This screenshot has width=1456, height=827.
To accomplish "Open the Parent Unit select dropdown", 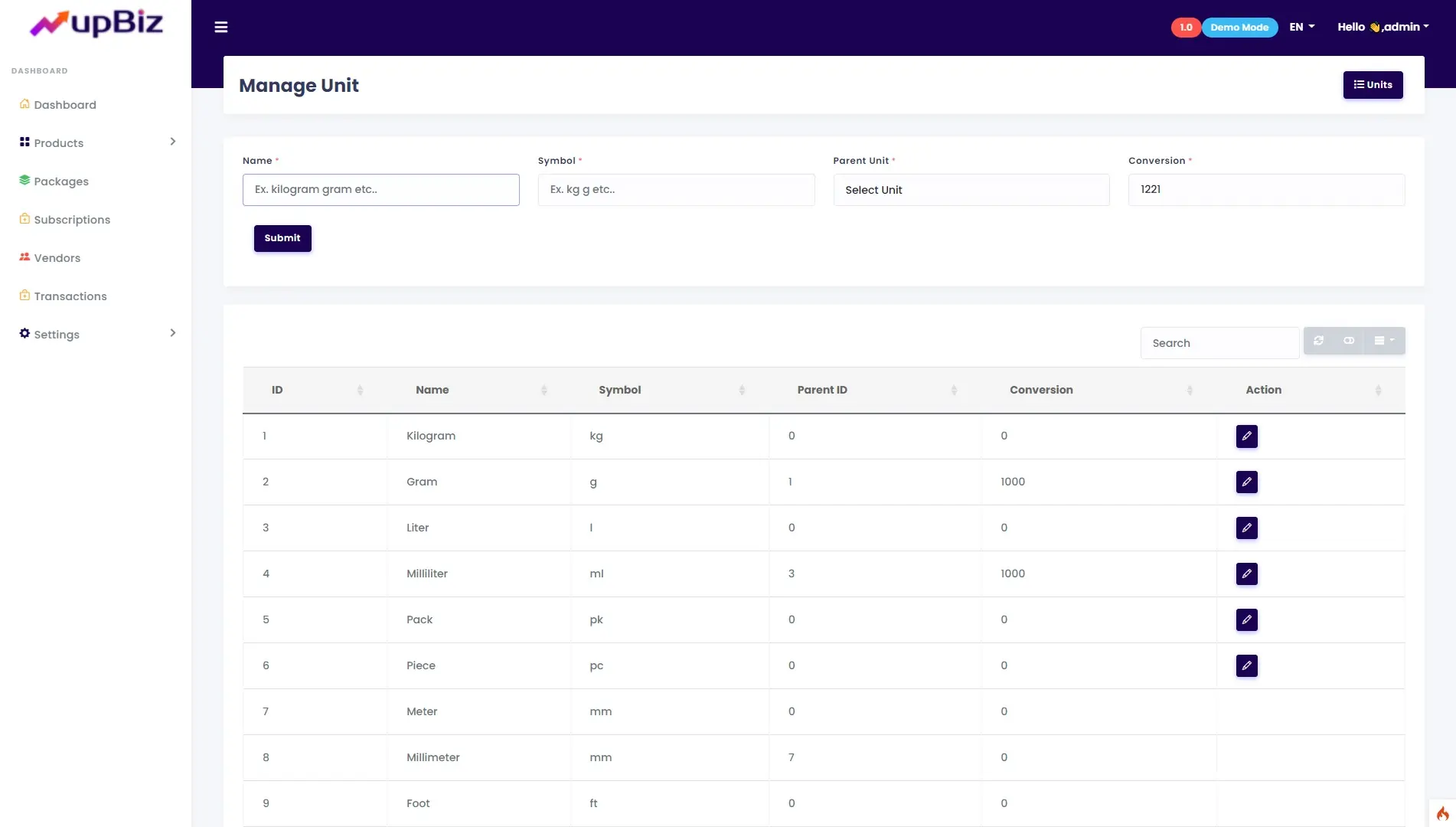I will click(971, 190).
